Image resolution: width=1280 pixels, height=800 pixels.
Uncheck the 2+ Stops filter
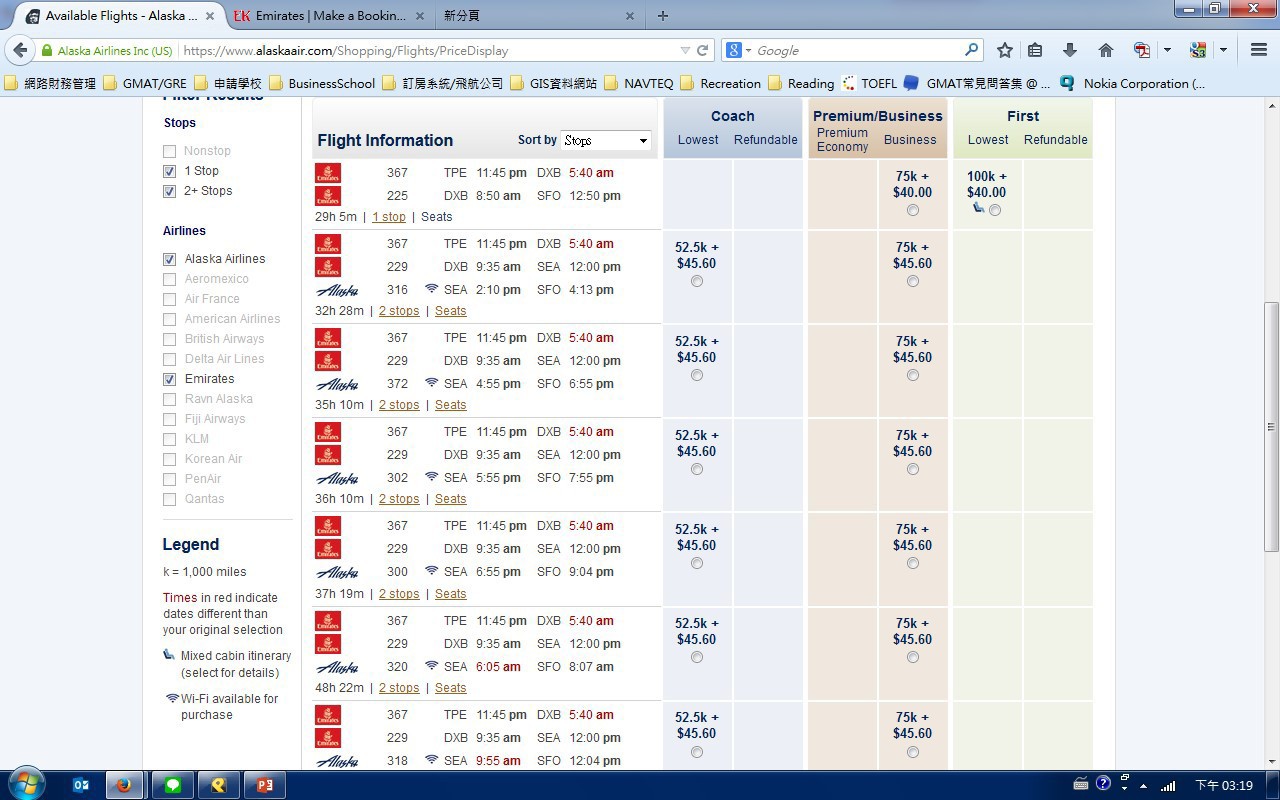[x=169, y=191]
